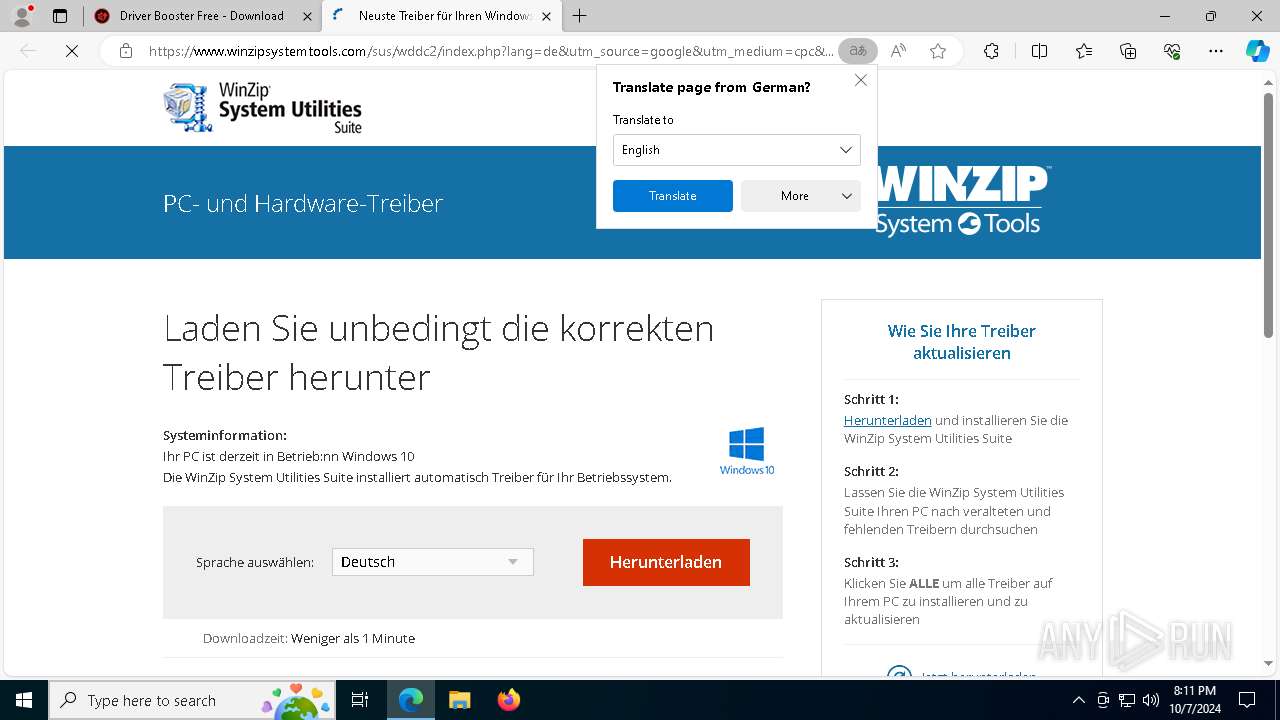Click the Downloadzeit text line
This screenshot has height=720, width=1280.
(x=309, y=638)
